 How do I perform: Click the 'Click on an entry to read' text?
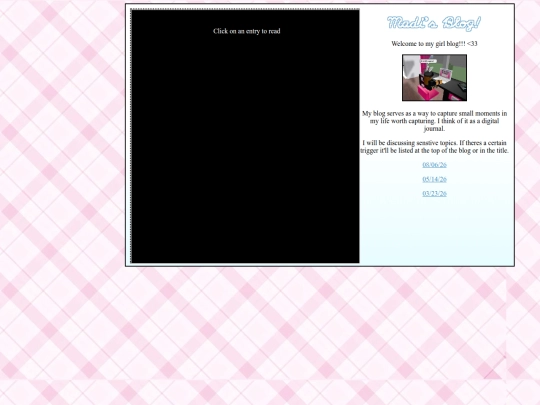(247, 31)
